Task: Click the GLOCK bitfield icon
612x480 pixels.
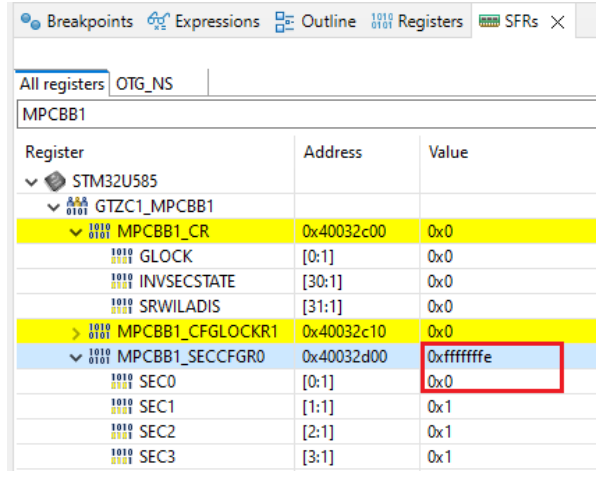Action: pyautogui.click(x=122, y=256)
